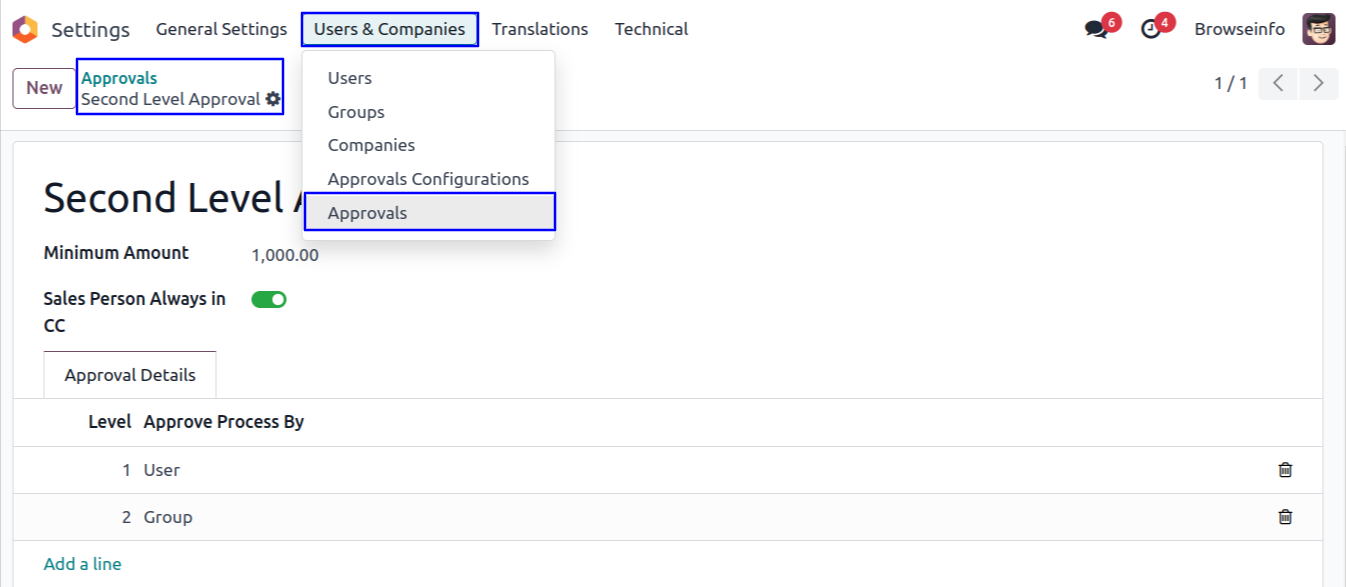Viewport: 1346px width, 587px height.
Task: Expand the Technical menu
Action: (x=651, y=30)
